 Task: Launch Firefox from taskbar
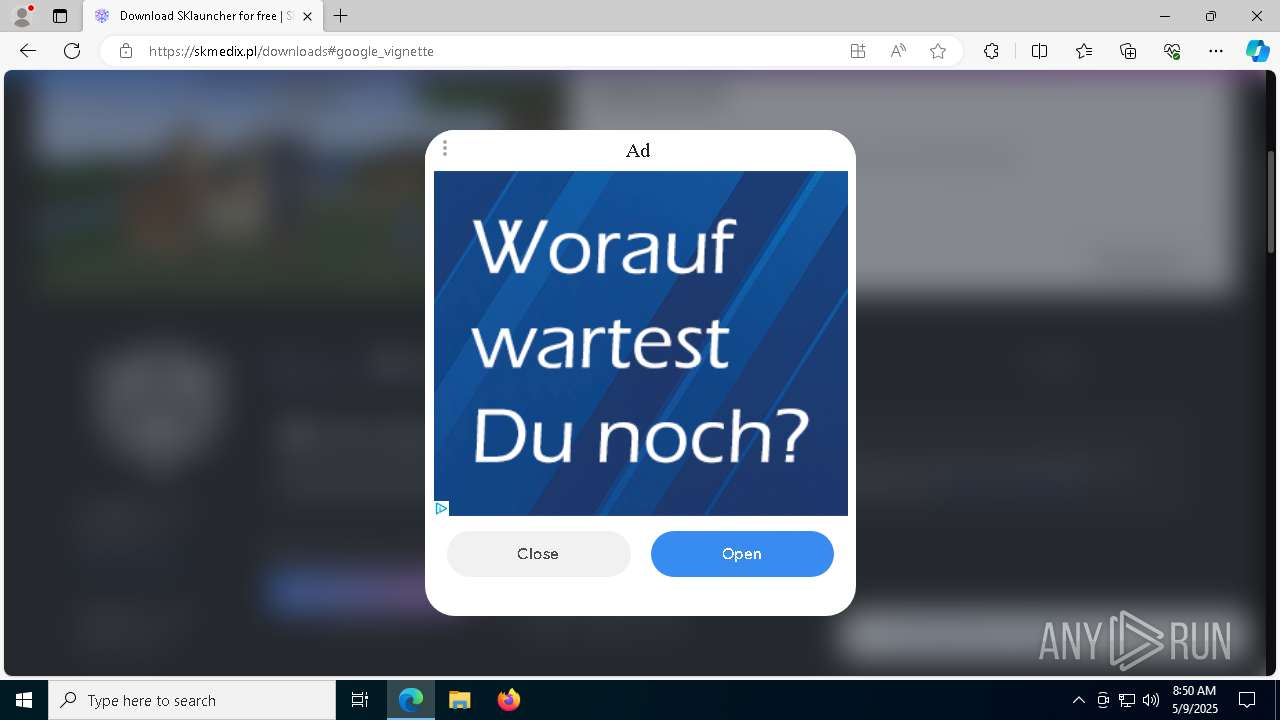pyautogui.click(x=508, y=700)
